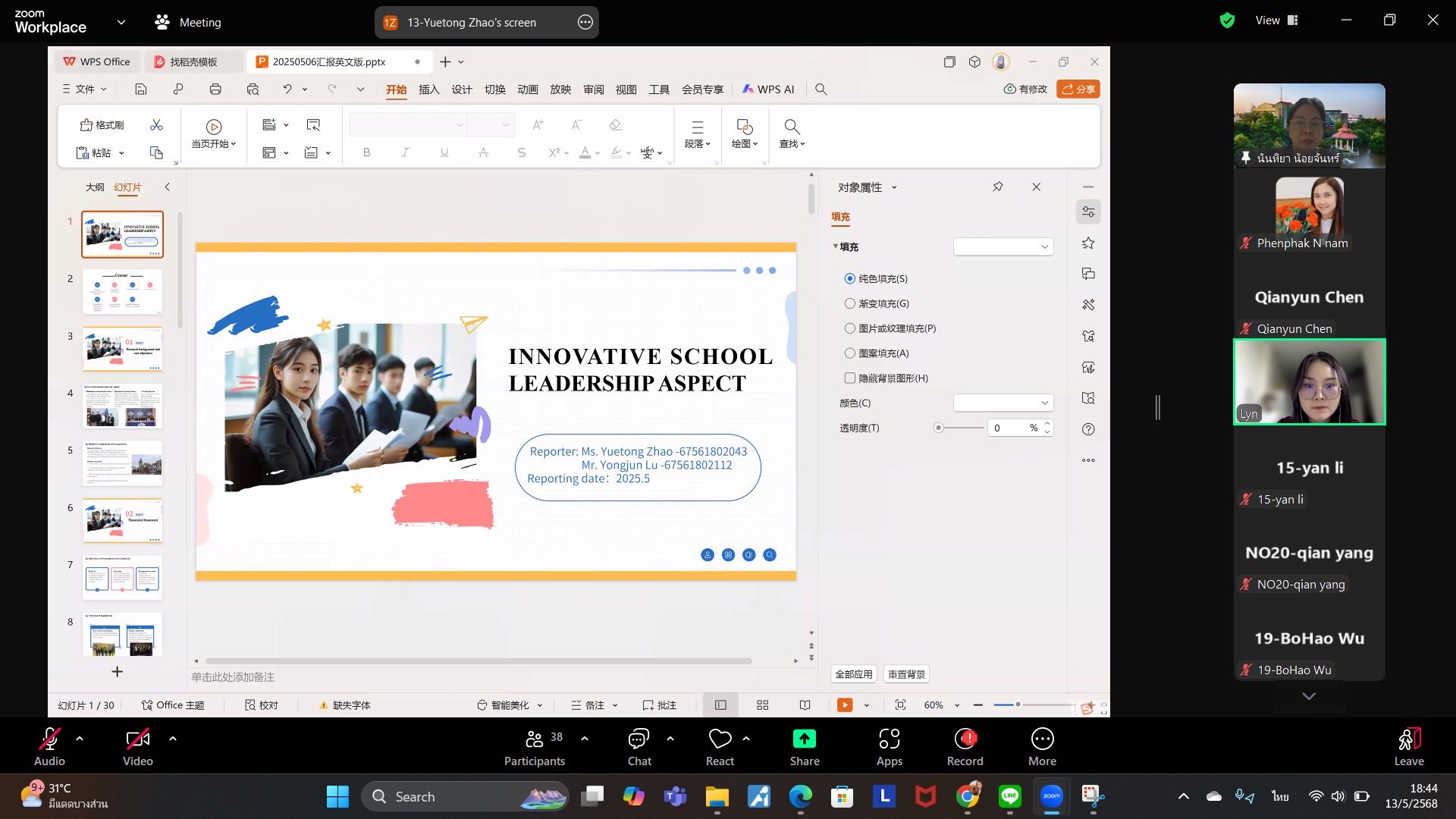Open the fill preset dropdown beside 填充

(1003, 246)
